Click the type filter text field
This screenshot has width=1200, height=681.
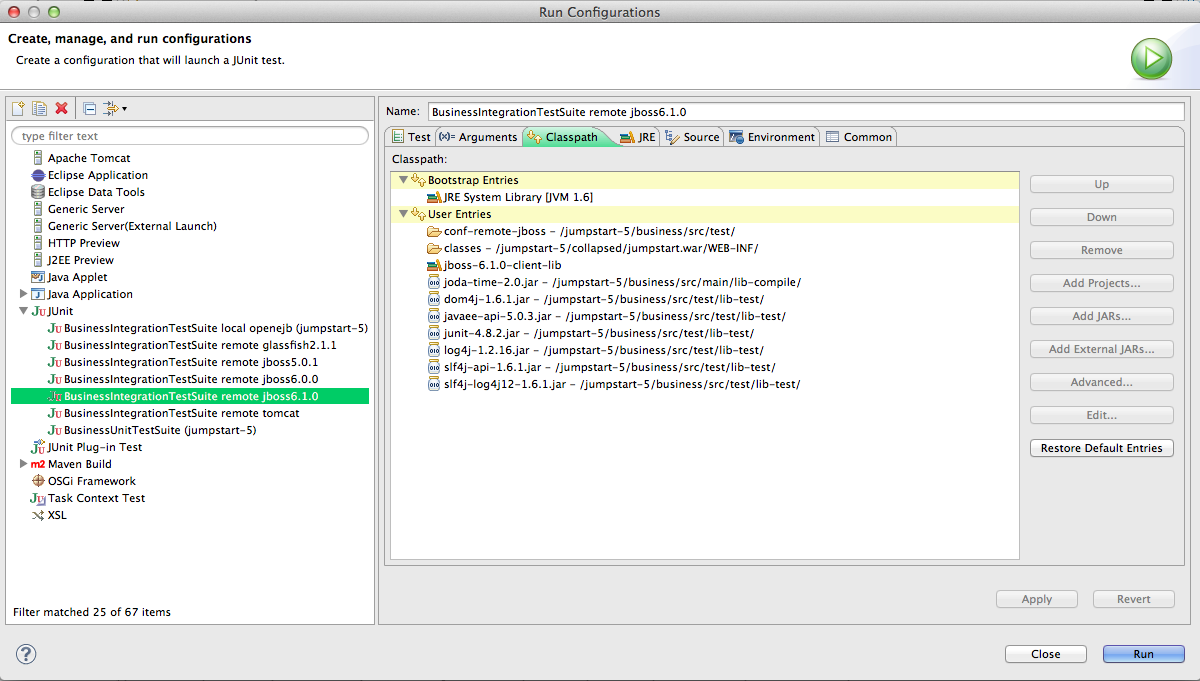pos(190,136)
